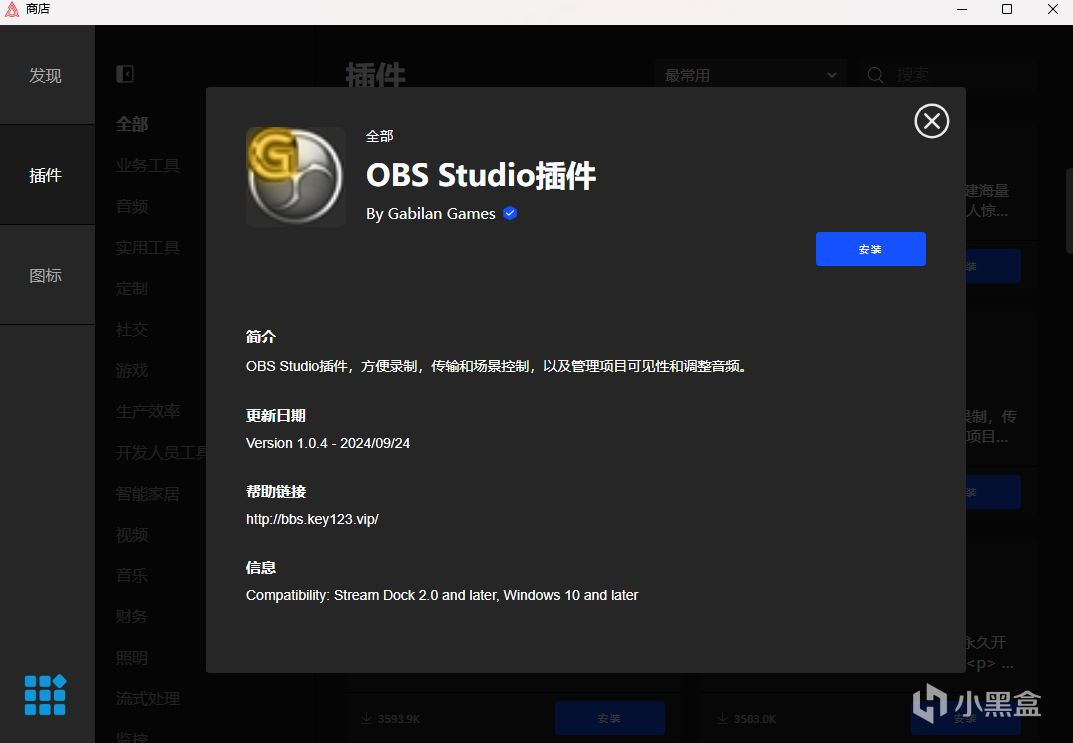Minimize the 商店 window

[x=961, y=9]
